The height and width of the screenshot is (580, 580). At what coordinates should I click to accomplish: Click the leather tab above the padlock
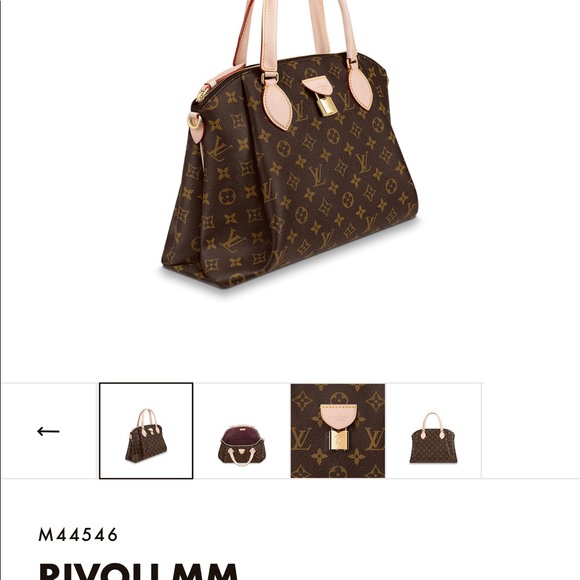coord(317,86)
